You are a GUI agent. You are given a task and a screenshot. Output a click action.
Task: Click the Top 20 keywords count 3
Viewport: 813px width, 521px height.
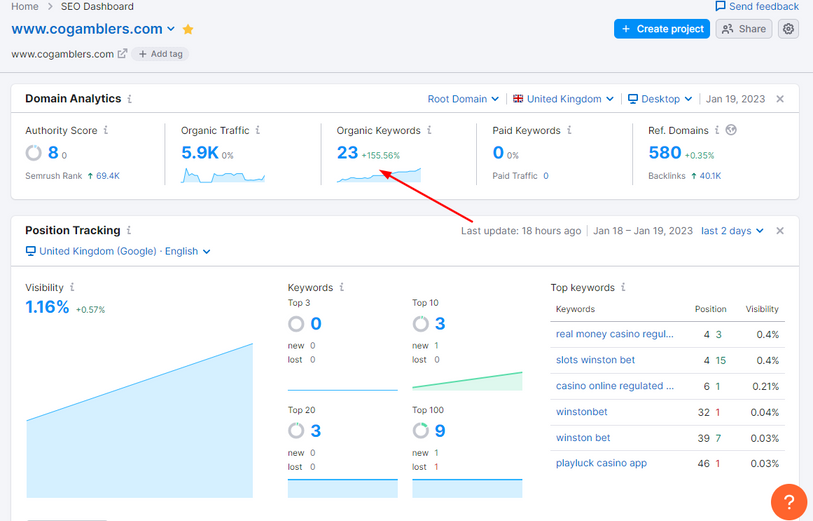(316, 431)
